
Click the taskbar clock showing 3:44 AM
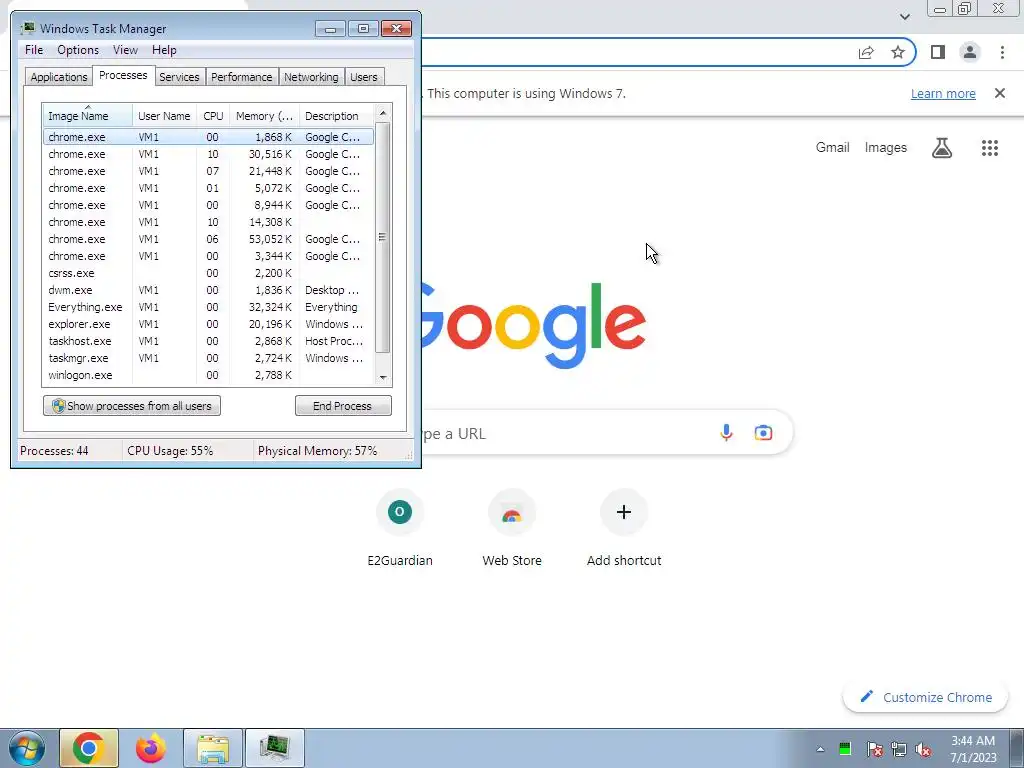(x=973, y=749)
